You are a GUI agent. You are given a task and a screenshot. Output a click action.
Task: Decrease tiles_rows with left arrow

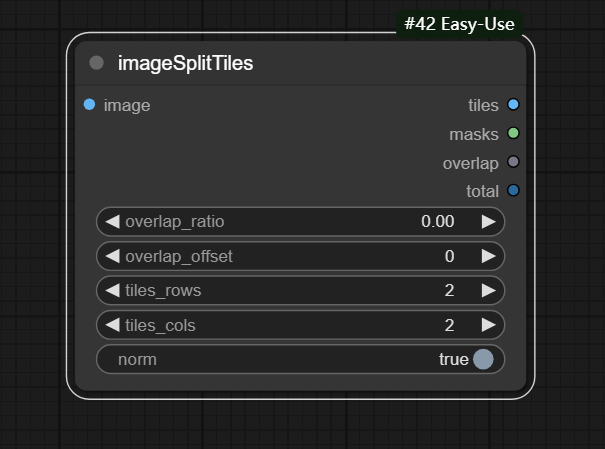(x=112, y=290)
